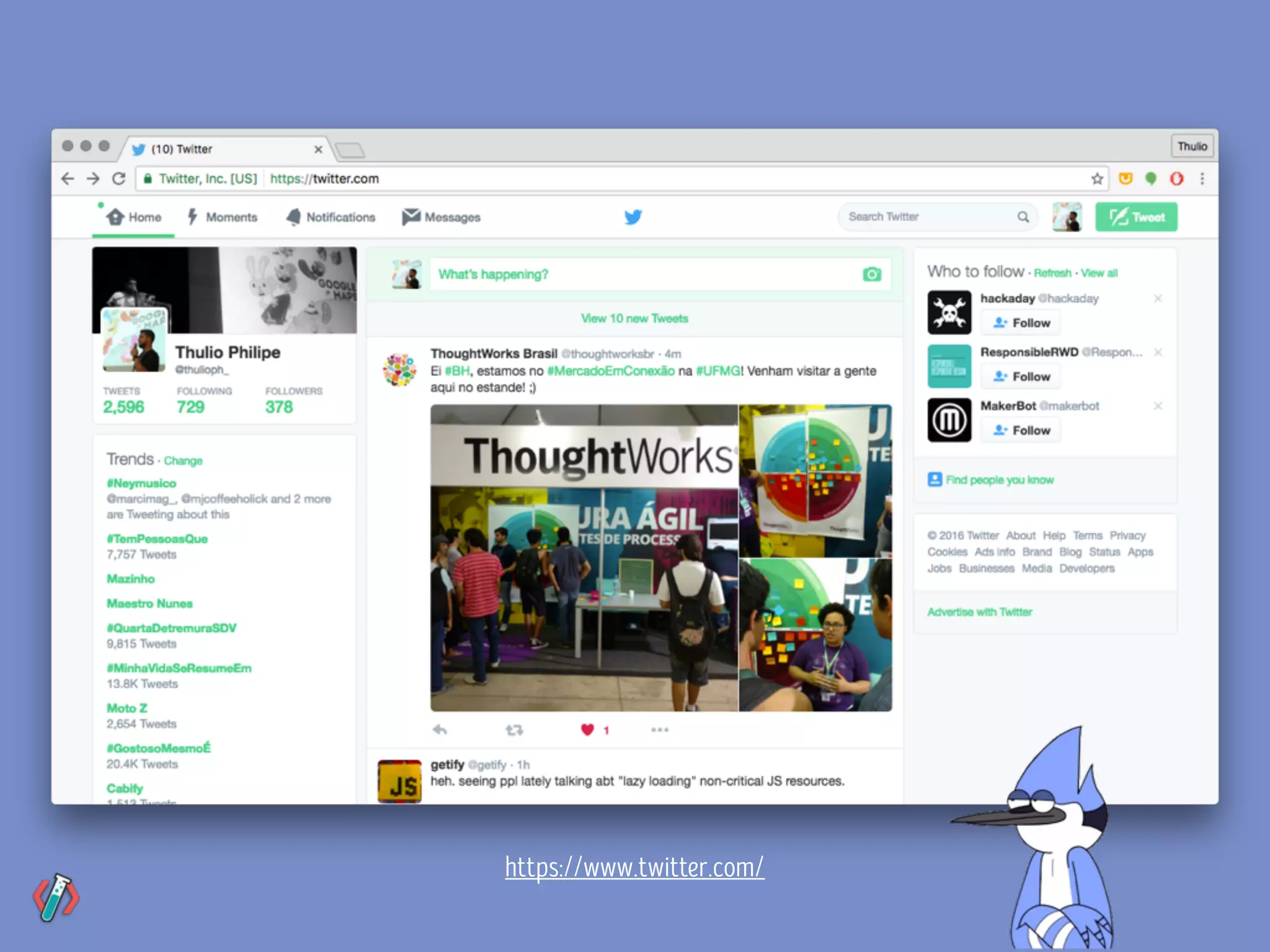Open the profile avatar menu in the navbar

1067,217
